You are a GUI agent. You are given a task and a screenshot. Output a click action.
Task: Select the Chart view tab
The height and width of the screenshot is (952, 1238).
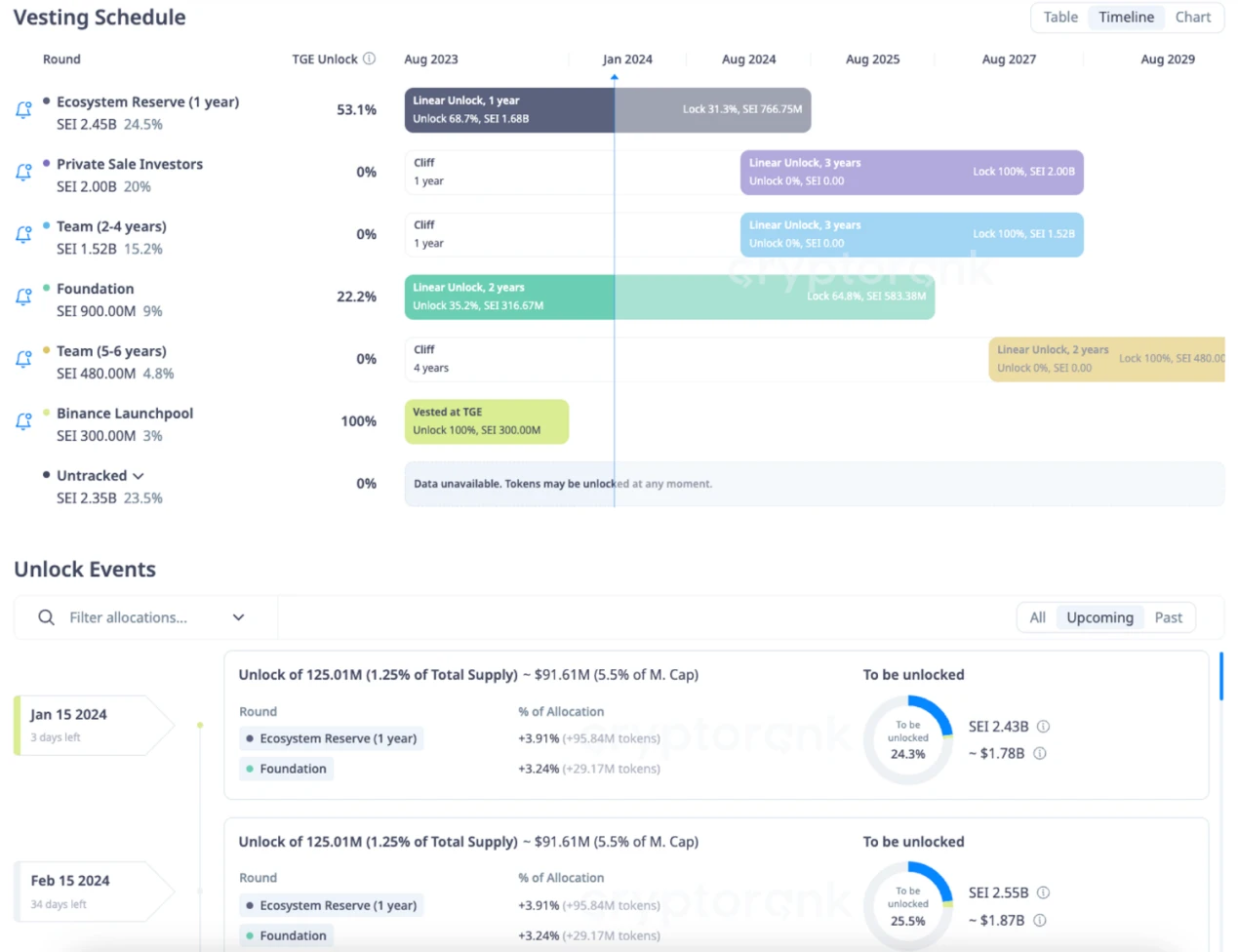pyautogui.click(x=1192, y=18)
